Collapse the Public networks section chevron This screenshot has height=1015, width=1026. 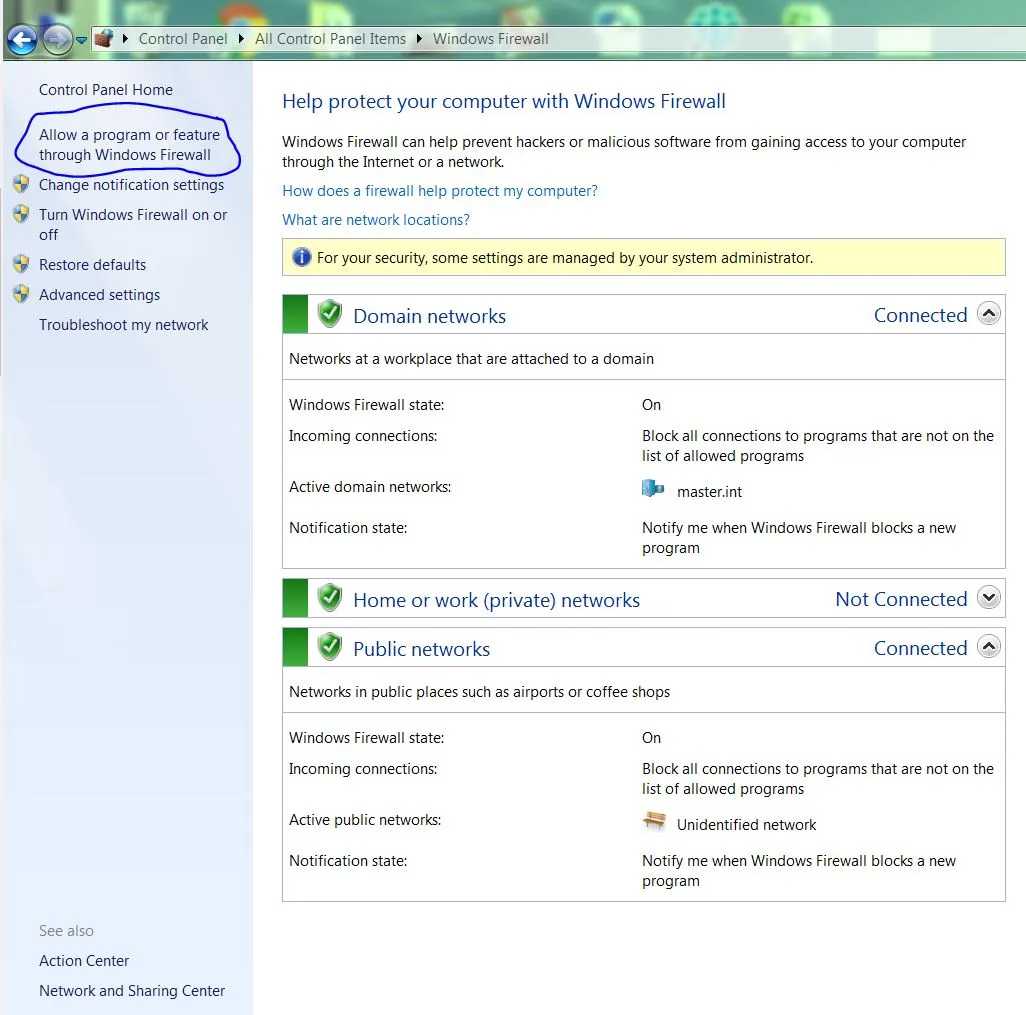coord(989,647)
